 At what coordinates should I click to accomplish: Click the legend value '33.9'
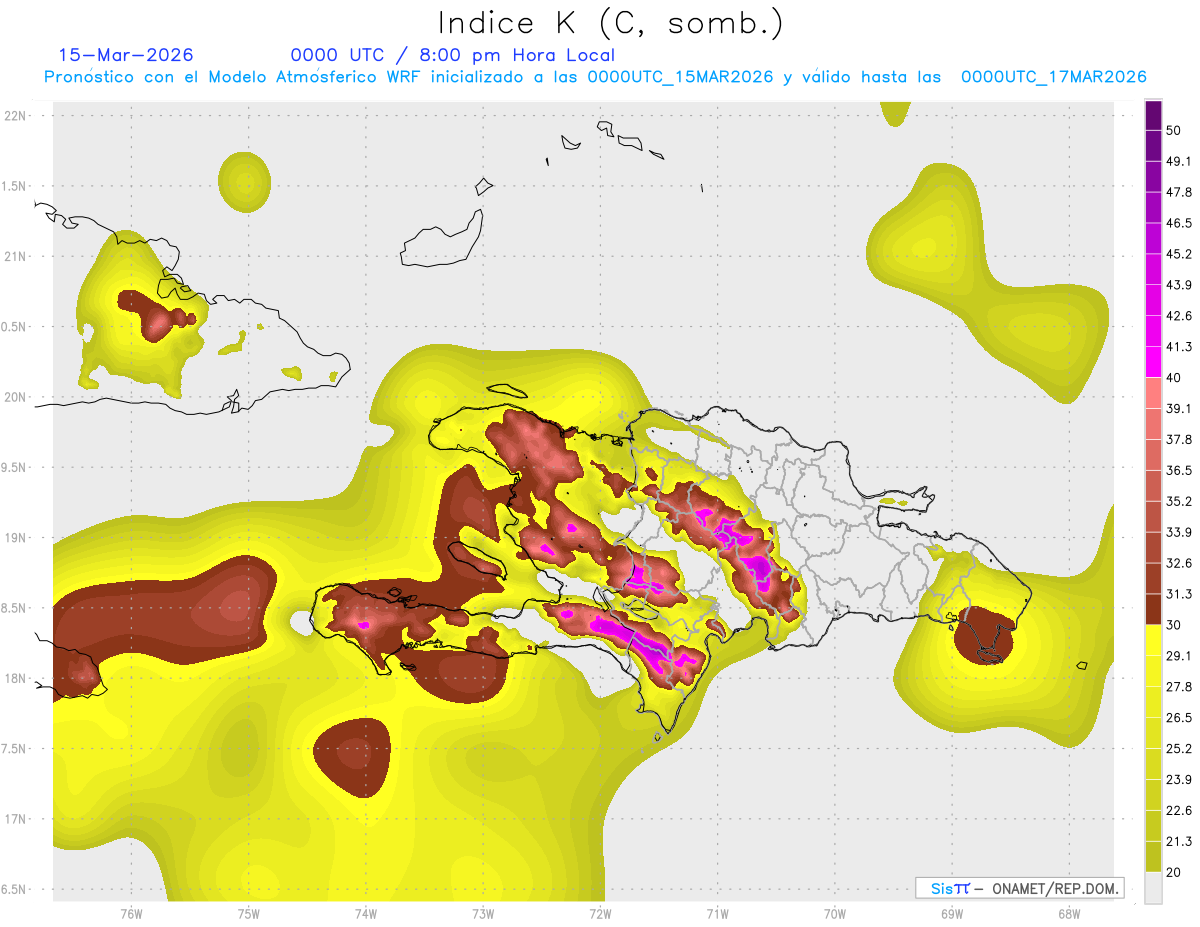[x=1179, y=532]
